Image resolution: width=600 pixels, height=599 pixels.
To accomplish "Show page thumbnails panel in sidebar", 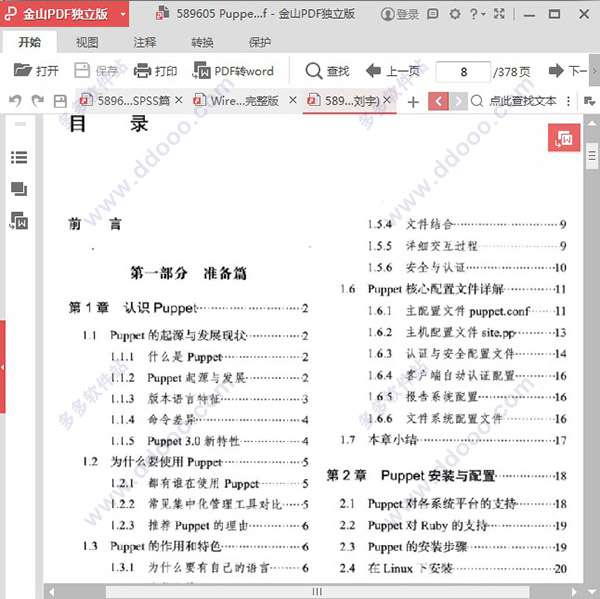I will (x=19, y=189).
